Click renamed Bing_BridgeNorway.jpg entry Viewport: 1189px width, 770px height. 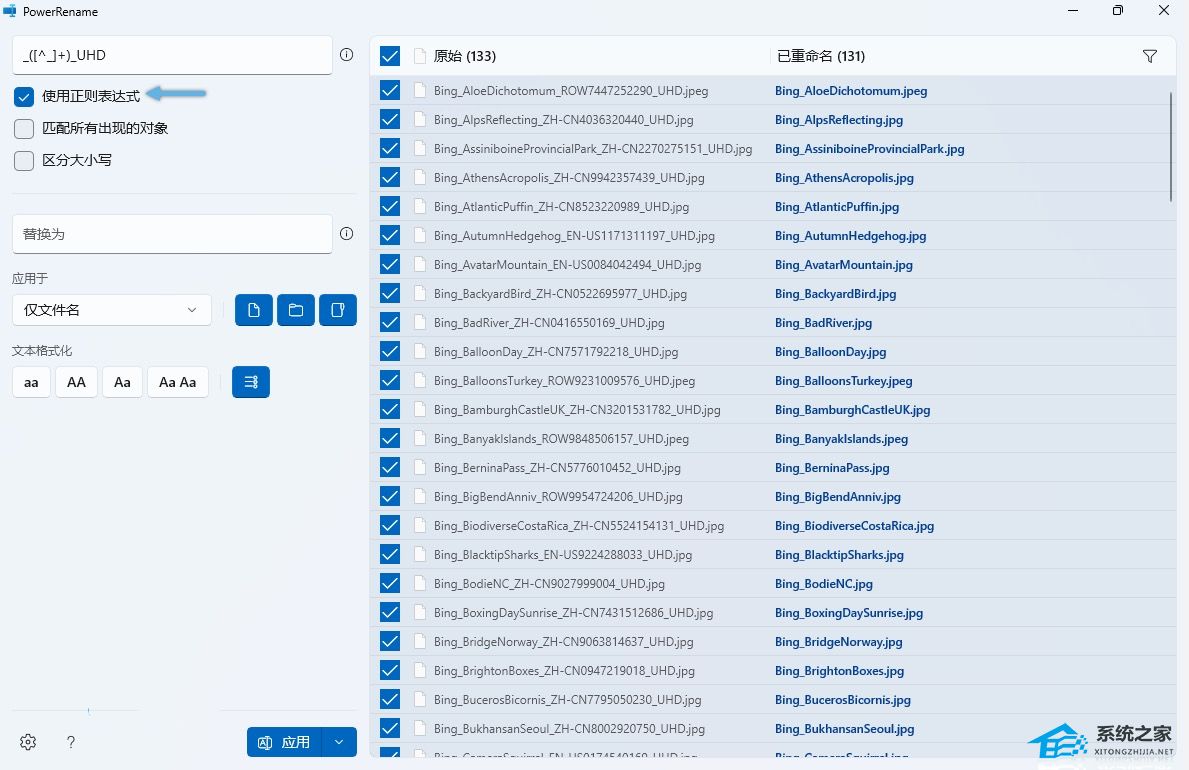(x=839, y=642)
